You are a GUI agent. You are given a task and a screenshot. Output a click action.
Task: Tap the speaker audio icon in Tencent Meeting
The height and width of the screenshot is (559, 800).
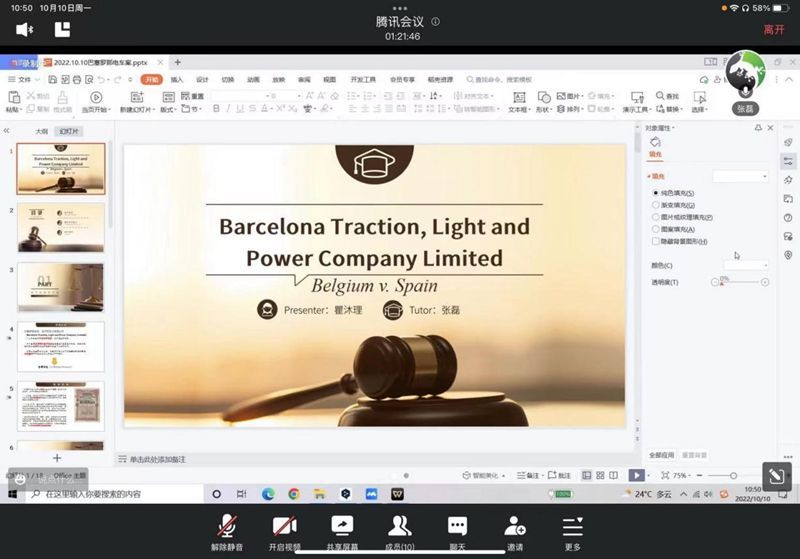coord(23,30)
